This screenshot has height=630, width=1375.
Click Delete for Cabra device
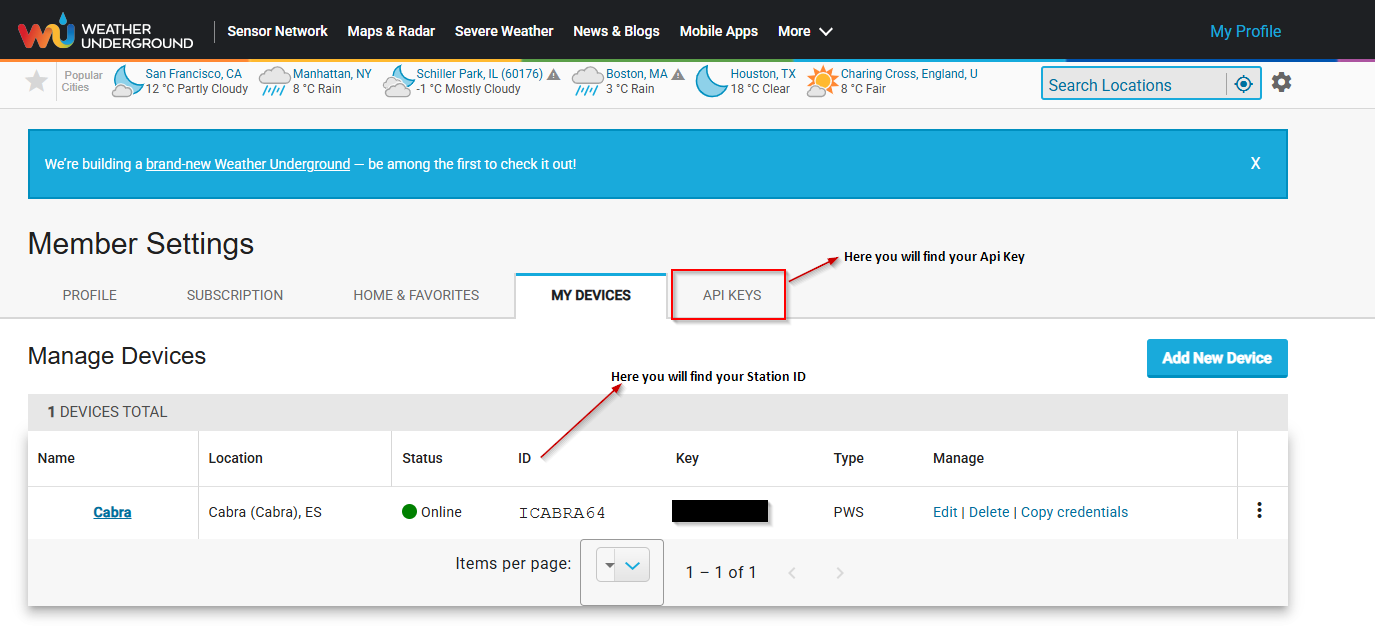(x=989, y=512)
